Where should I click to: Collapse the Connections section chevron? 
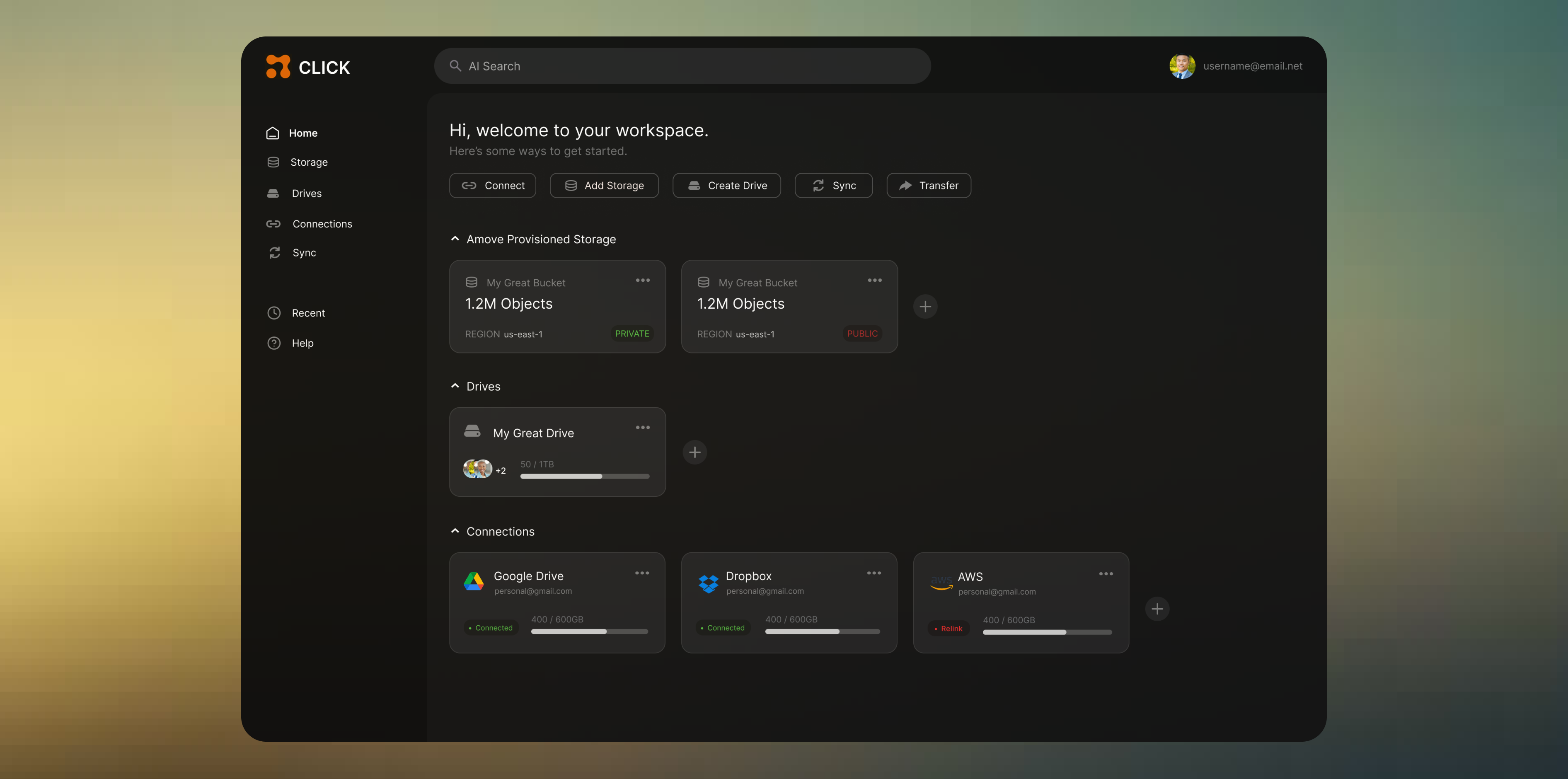(455, 531)
